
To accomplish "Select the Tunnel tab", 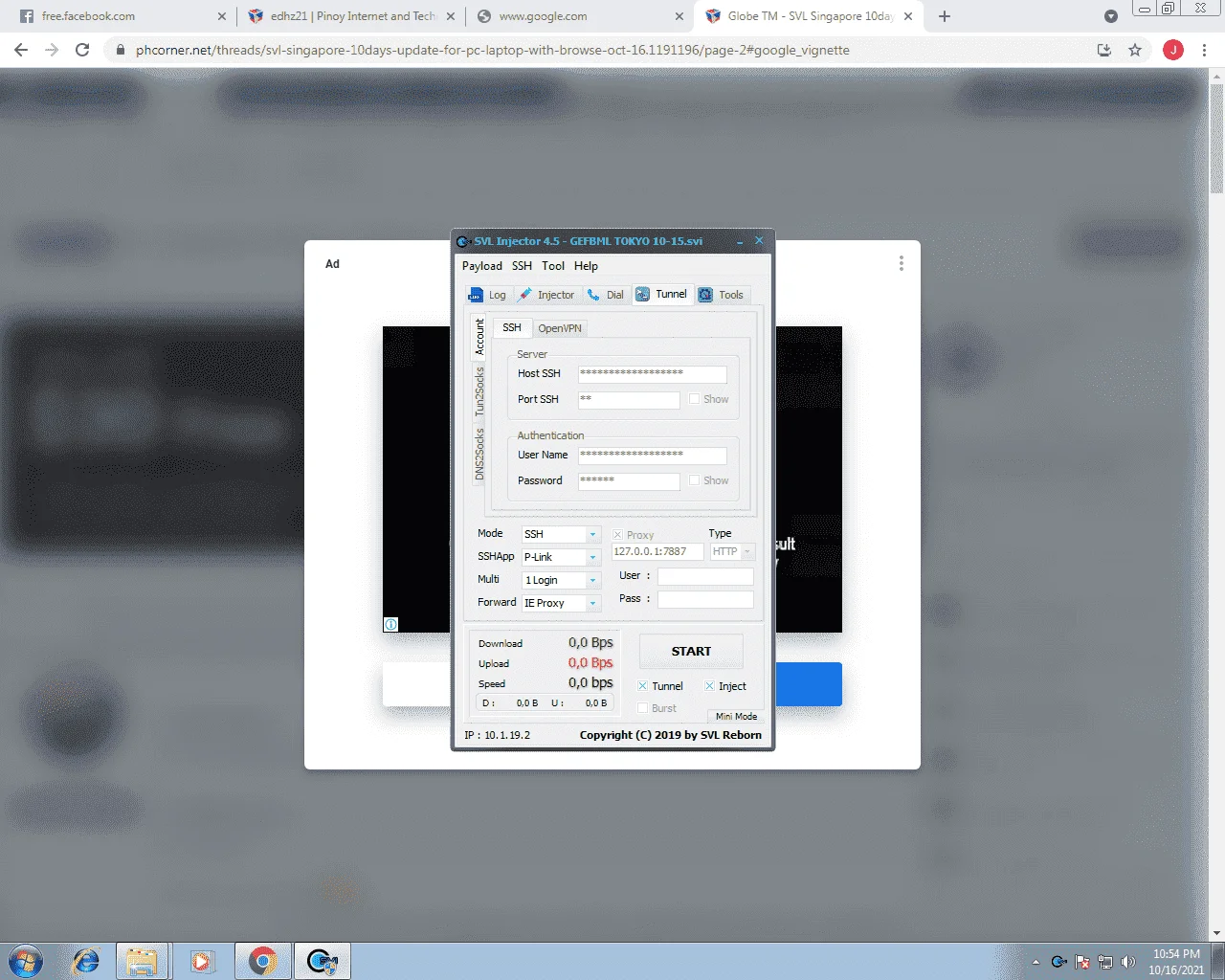I will pyautogui.click(x=661, y=294).
